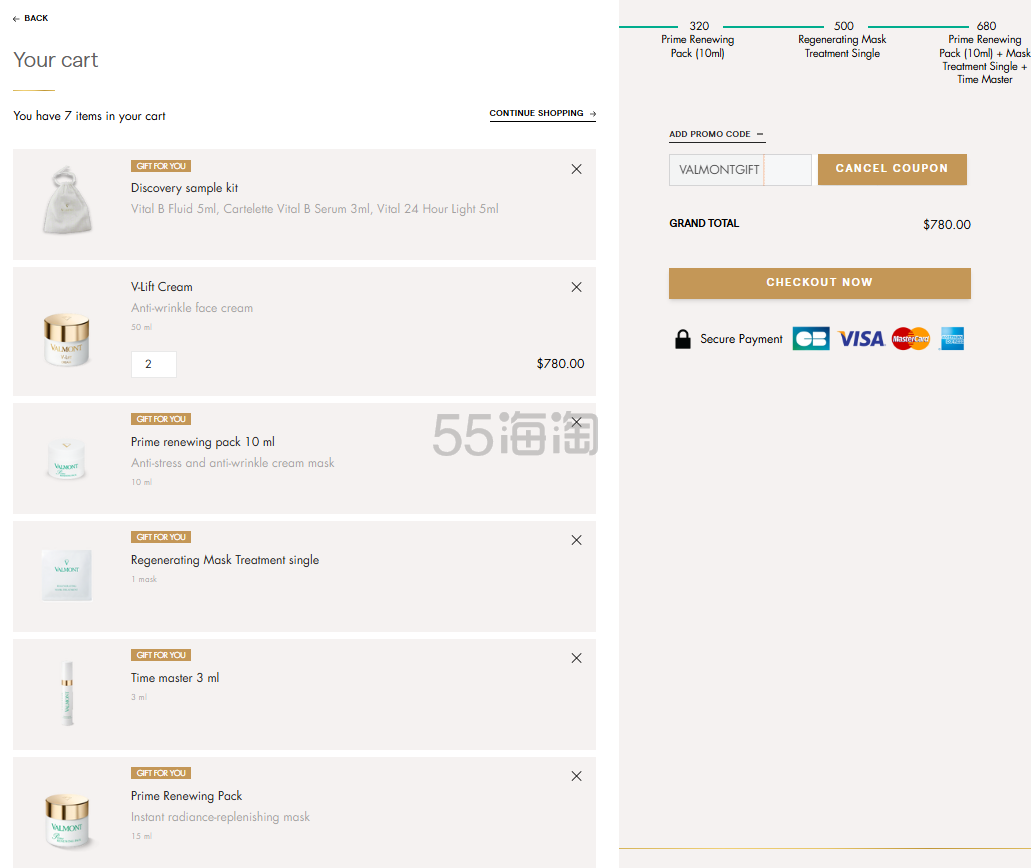The image size is (1031, 868).
Task: Open Regenerating Mask Treatment single title
Action: 225,560
